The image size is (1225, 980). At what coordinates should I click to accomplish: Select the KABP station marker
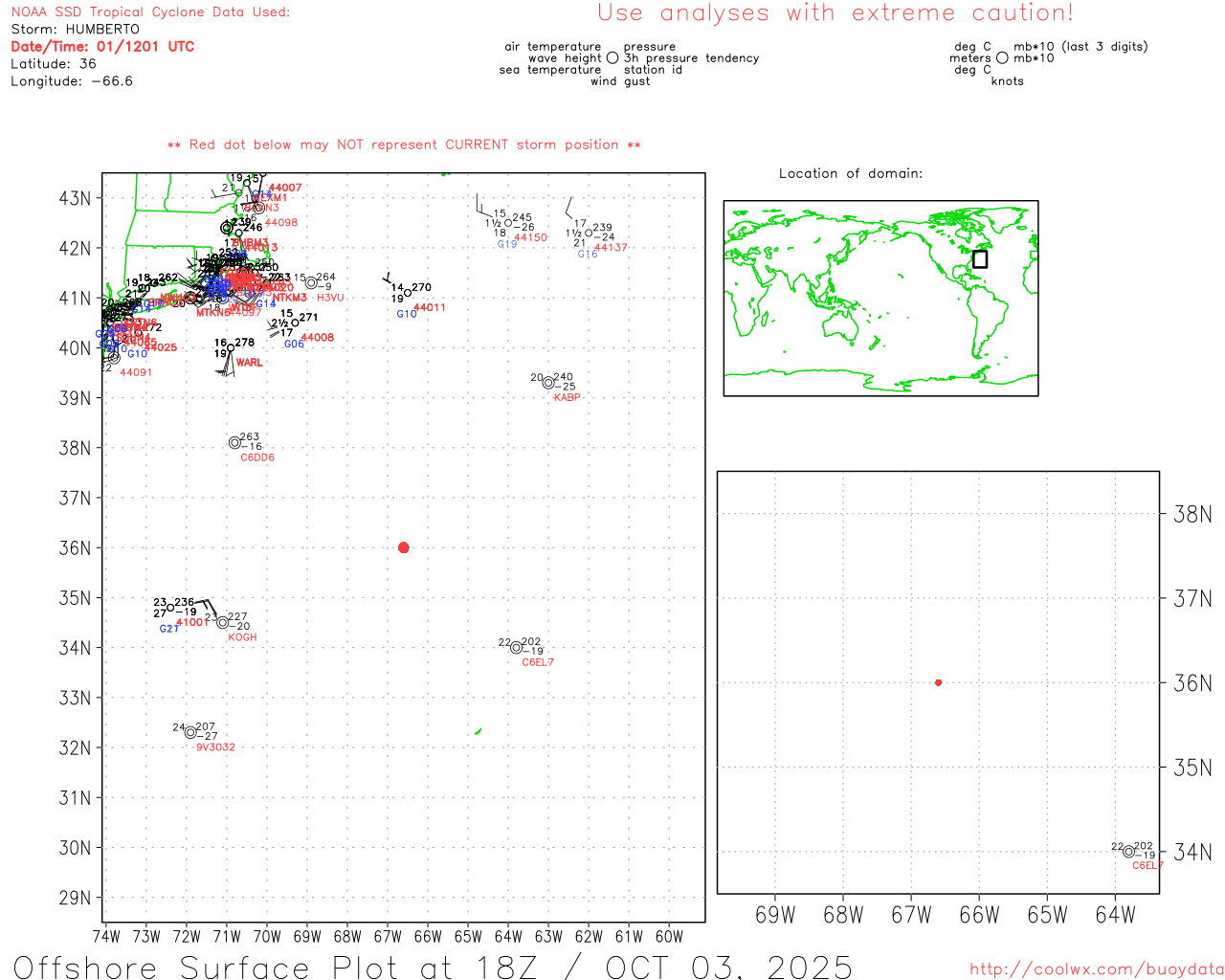(x=548, y=383)
